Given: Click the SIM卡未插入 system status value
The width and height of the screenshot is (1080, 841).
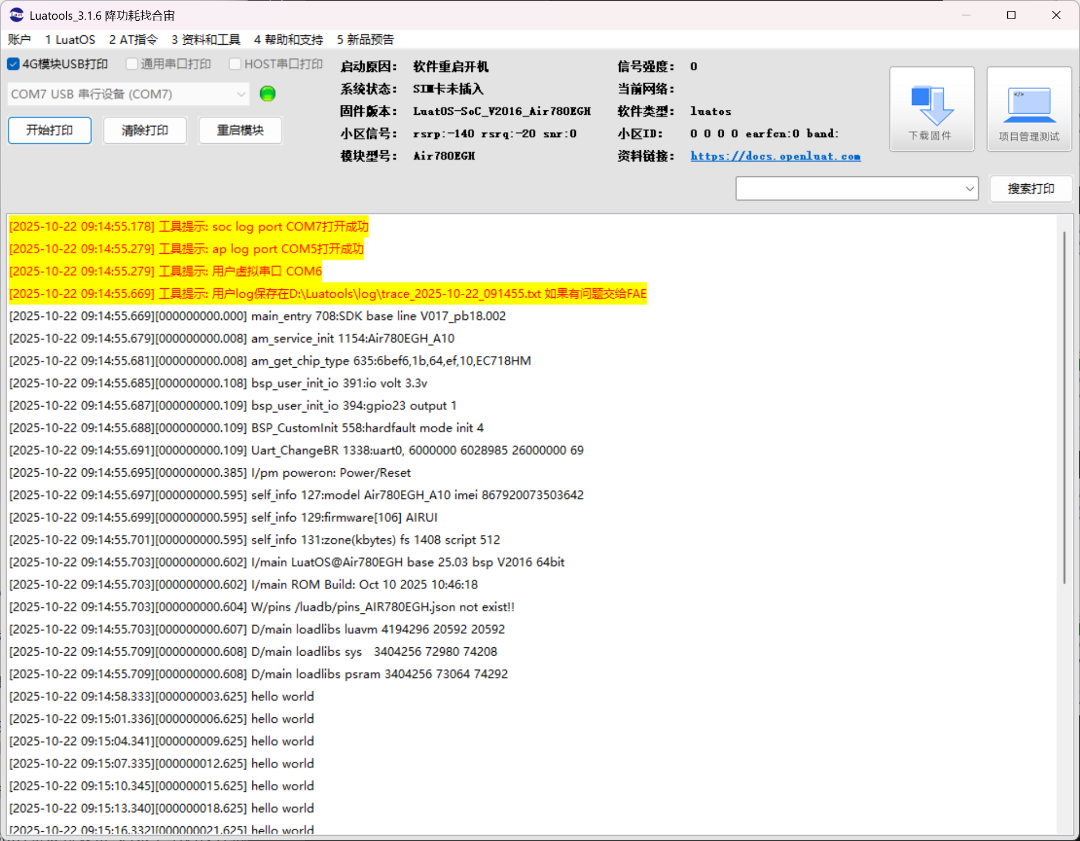Looking at the screenshot, I should click(448, 89).
